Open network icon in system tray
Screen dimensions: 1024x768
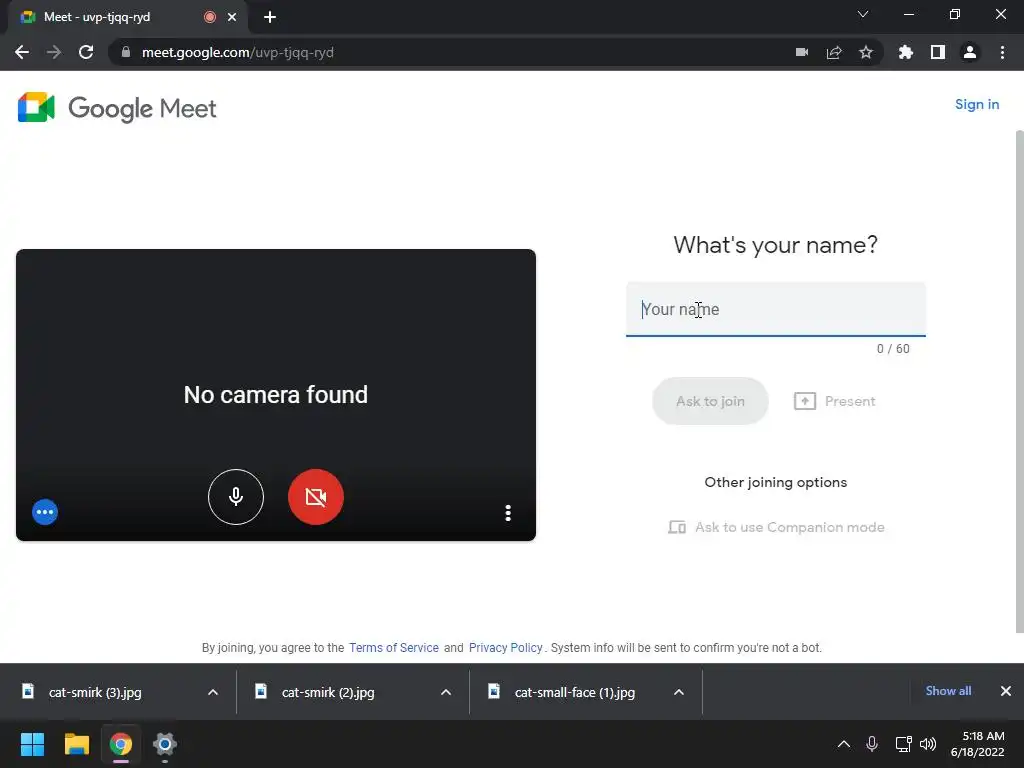(903, 744)
